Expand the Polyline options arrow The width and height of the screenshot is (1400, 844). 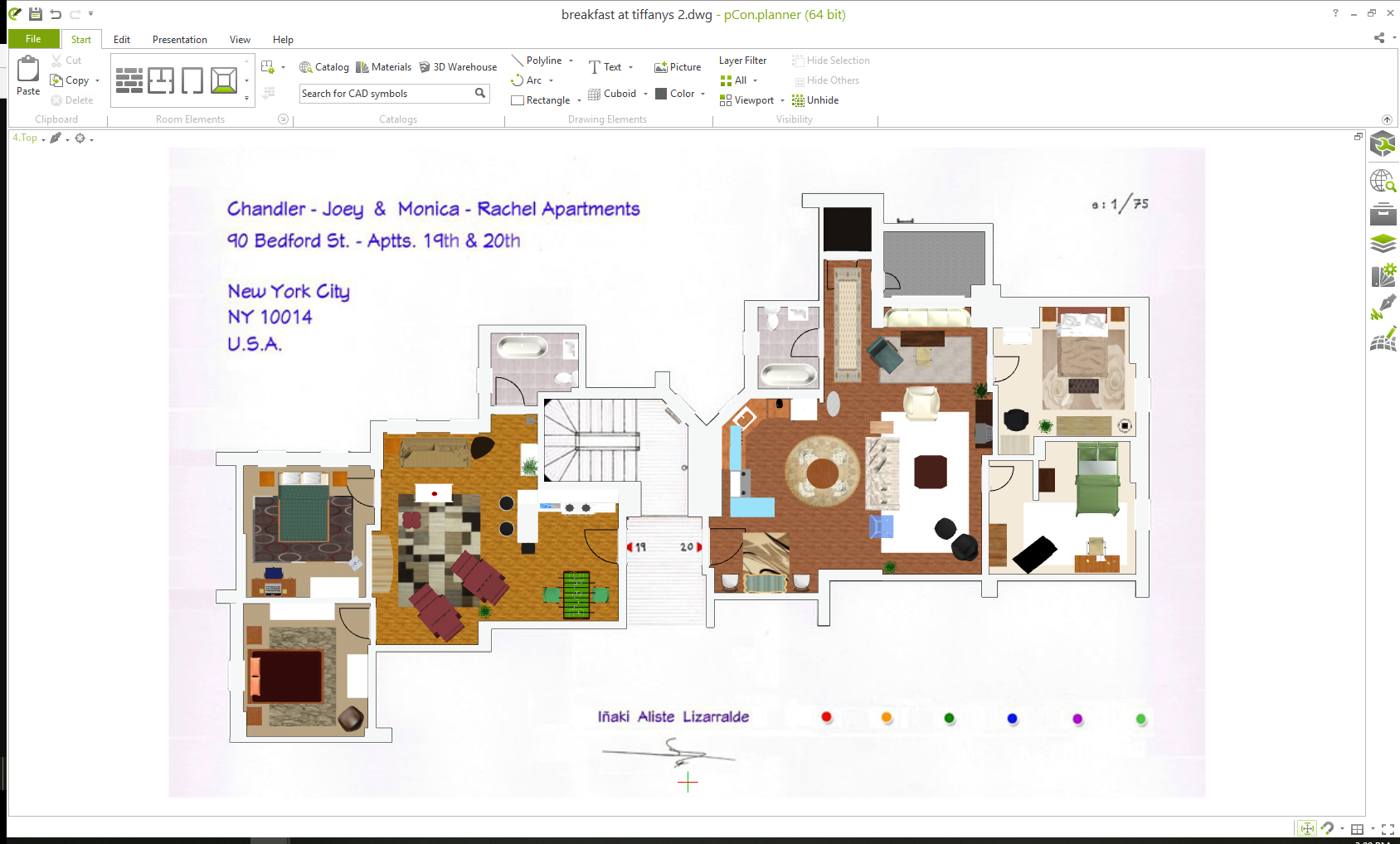tap(571, 61)
